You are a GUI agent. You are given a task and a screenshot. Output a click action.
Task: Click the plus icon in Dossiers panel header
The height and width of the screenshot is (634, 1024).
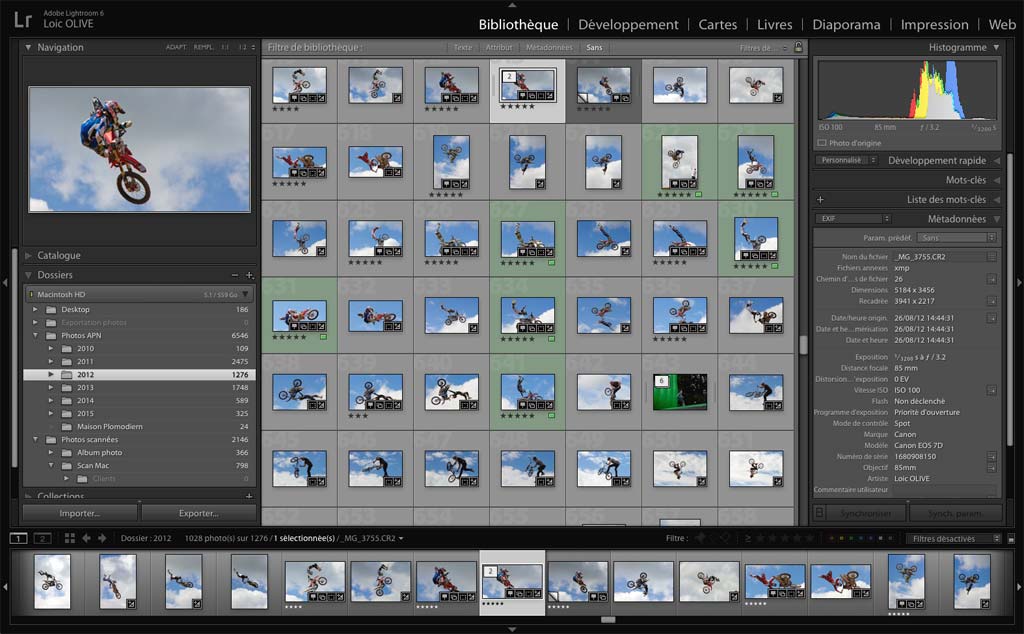(249, 275)
